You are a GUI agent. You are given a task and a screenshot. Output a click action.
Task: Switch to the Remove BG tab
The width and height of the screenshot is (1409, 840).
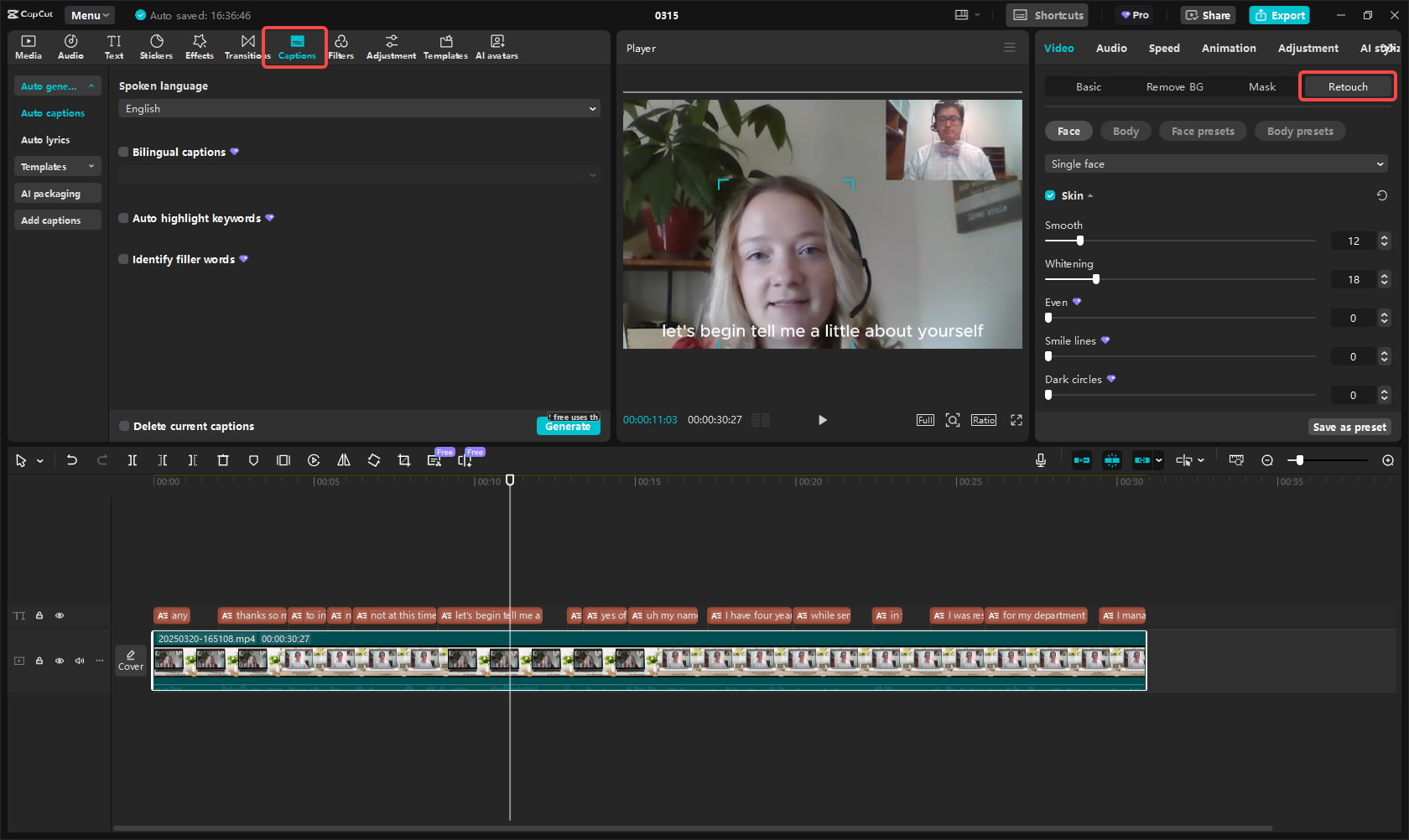[x=1174, y=86]
